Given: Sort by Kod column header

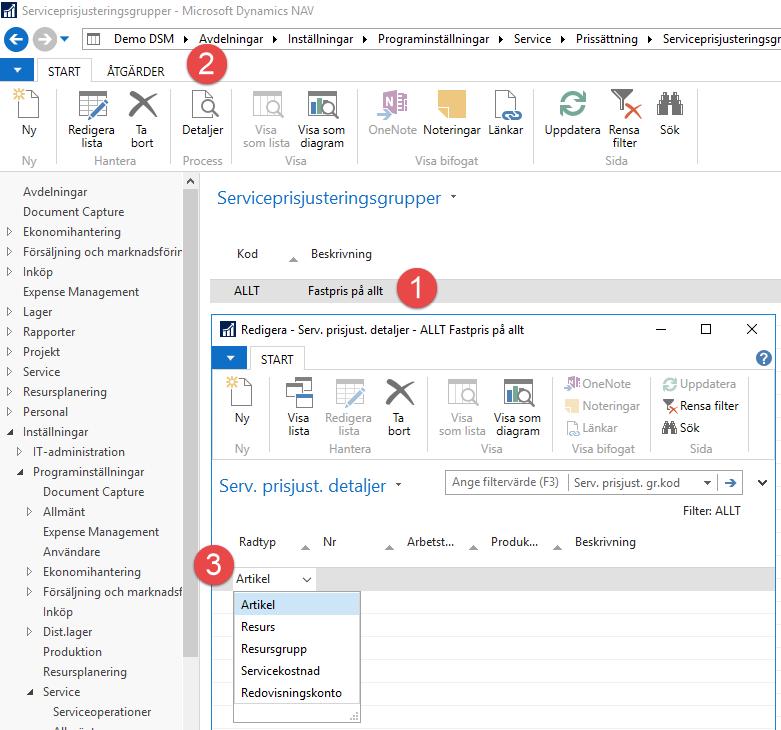Looking at the screenshot, I should click(247, 254).
